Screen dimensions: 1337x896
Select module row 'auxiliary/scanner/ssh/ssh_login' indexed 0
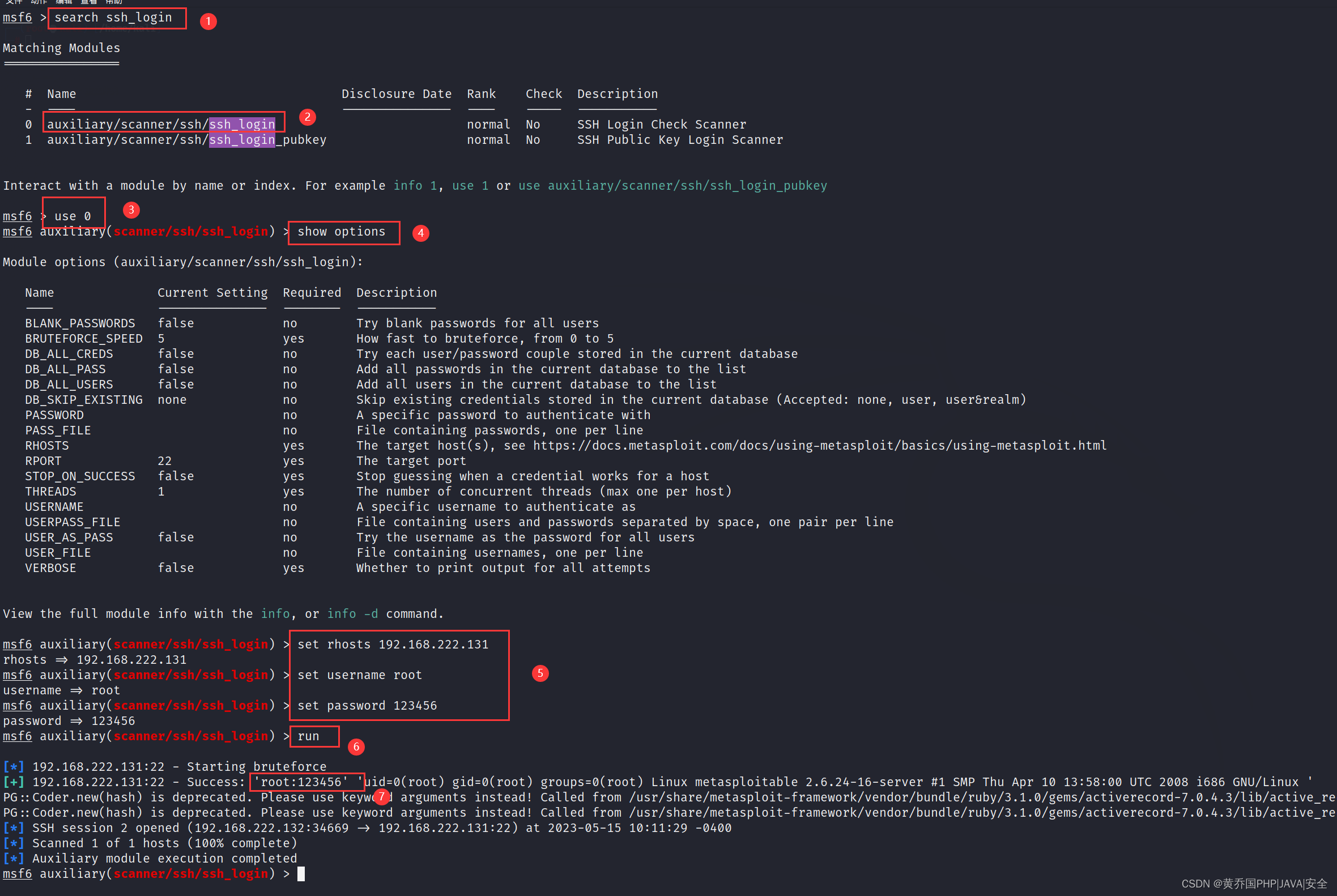pyautogui.click(x=161, y=125)
